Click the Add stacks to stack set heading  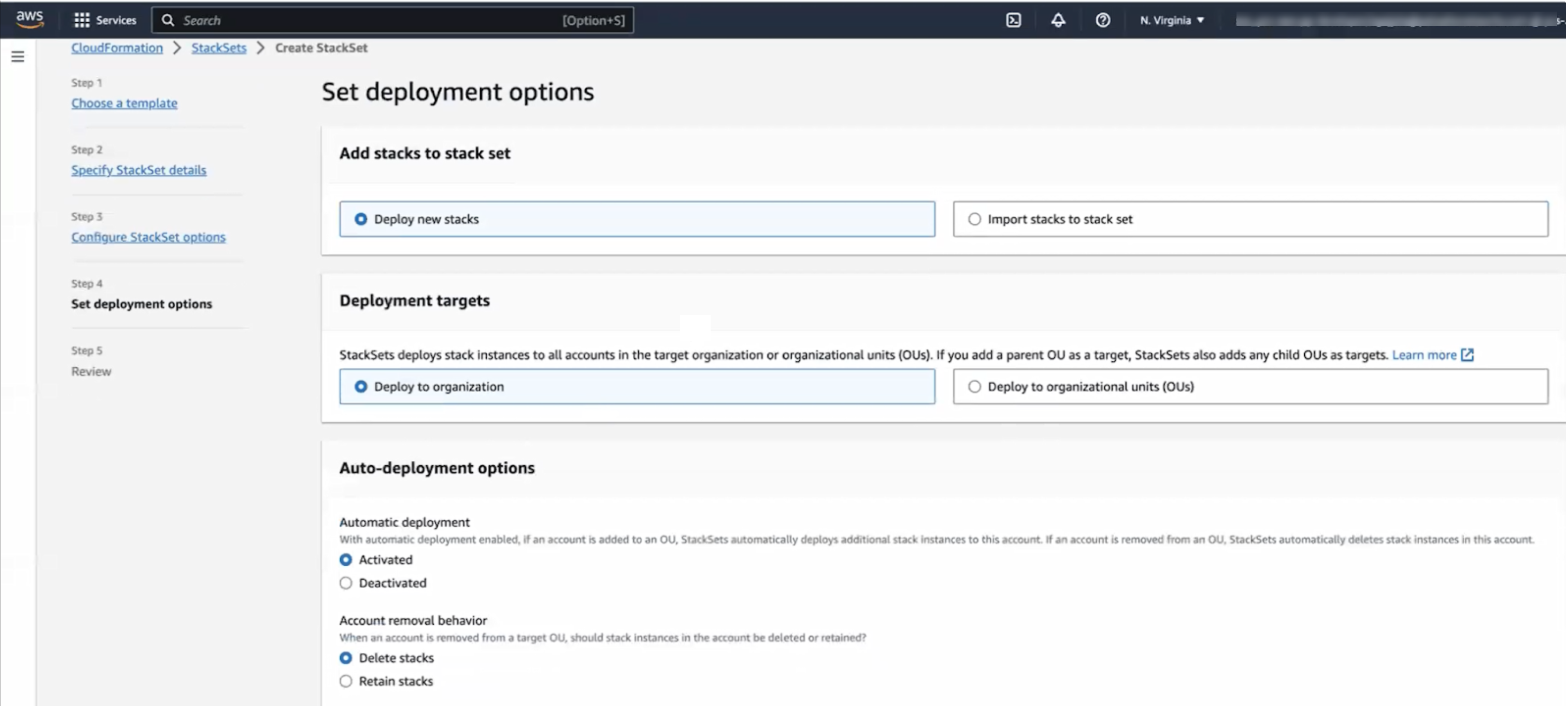[424, 153]
